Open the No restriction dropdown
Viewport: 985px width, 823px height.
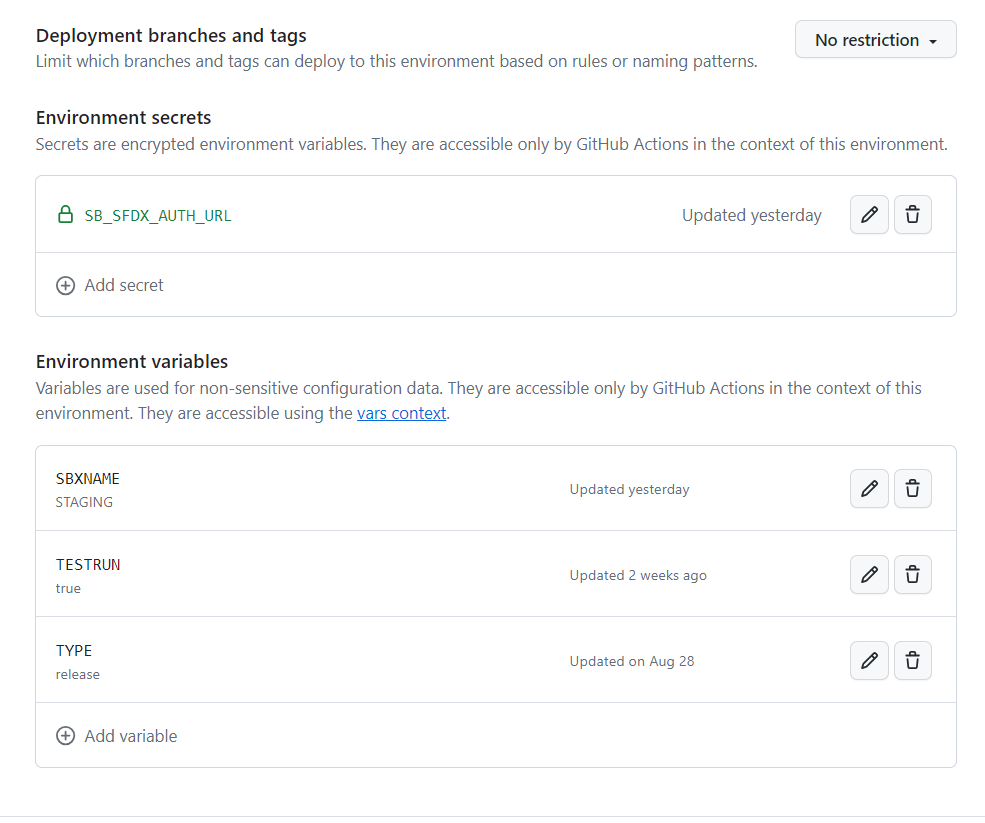coord(875,40)
